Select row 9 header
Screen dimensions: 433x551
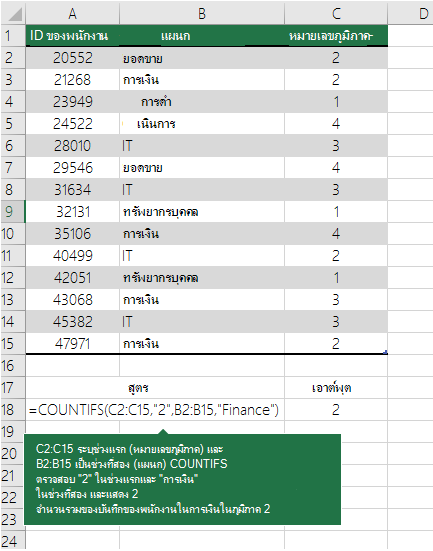13,212
